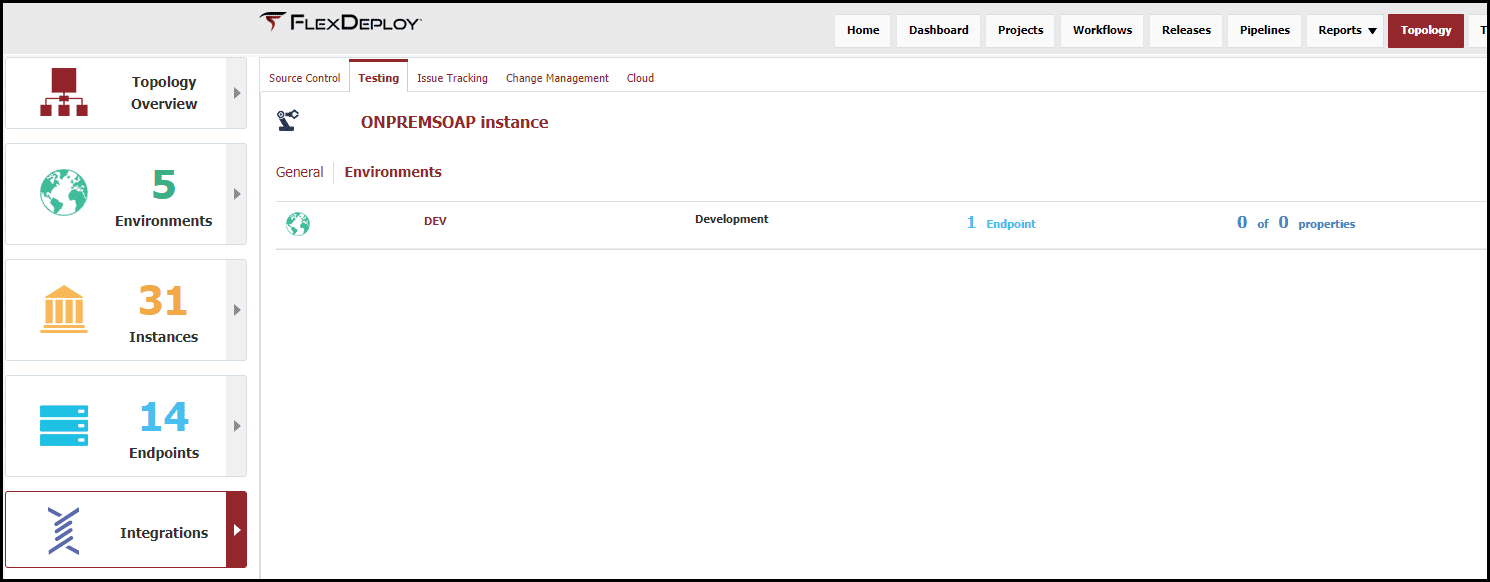Screen dimensions: 1490x582
Task: Open the Reports dropdown menu
Action: 1347,30
